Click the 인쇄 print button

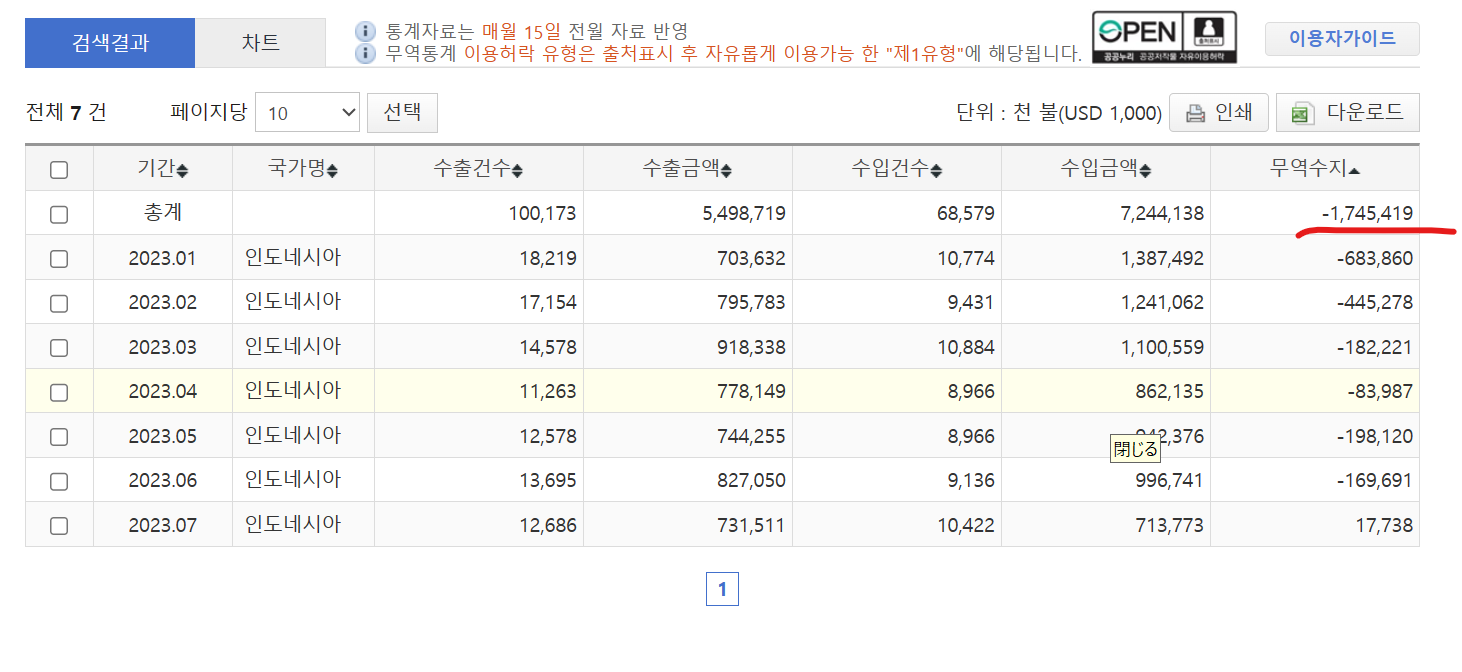click(1218, 113)
